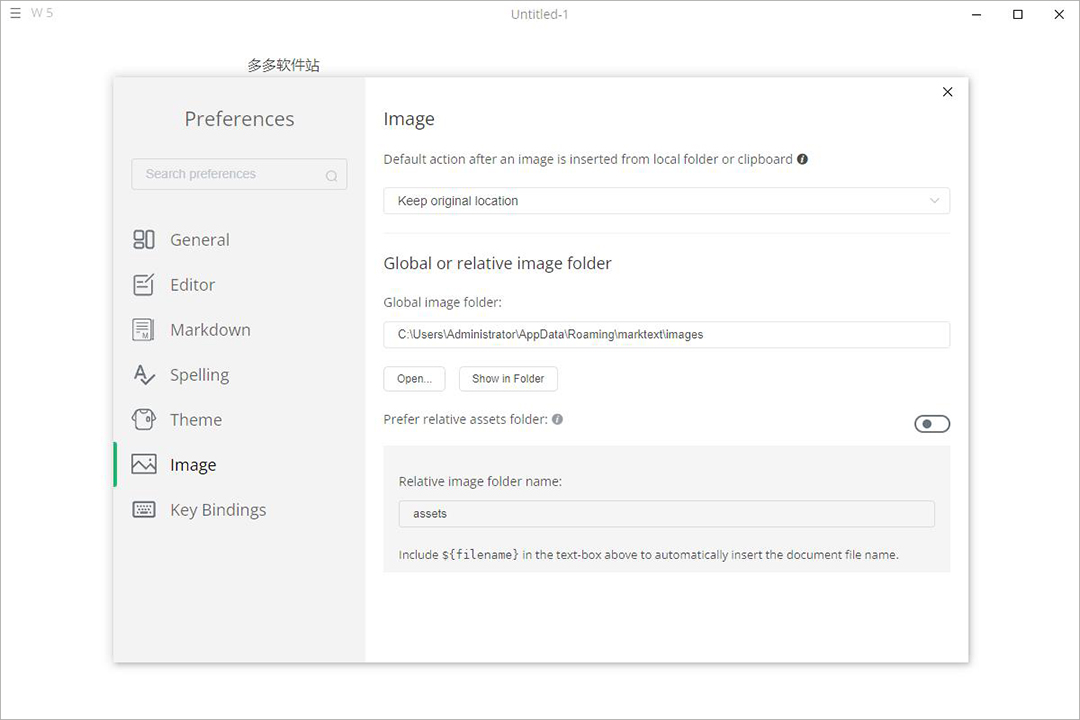1080x720 pixels.
Task: Click the General layout icon in sidebar
Action: 144,240
